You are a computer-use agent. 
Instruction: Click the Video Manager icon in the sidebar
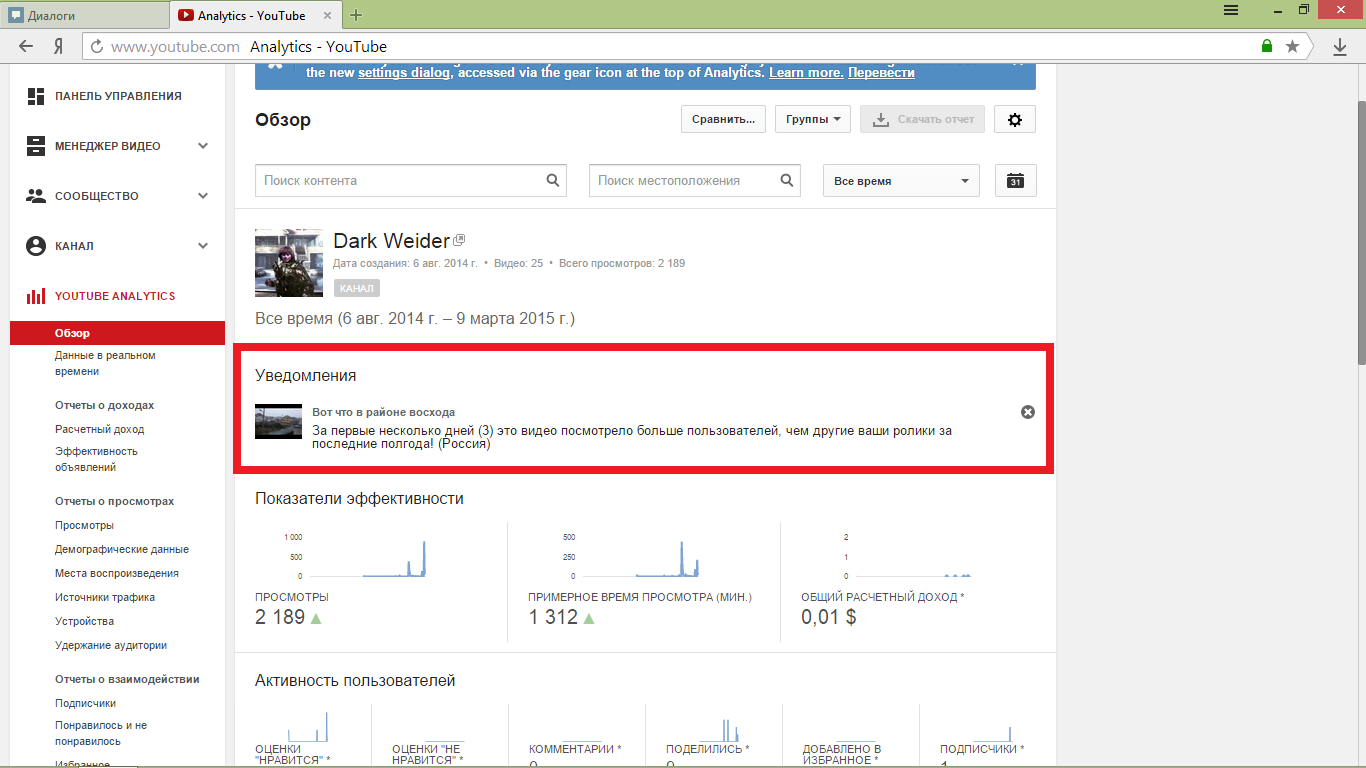coord(36,146)
